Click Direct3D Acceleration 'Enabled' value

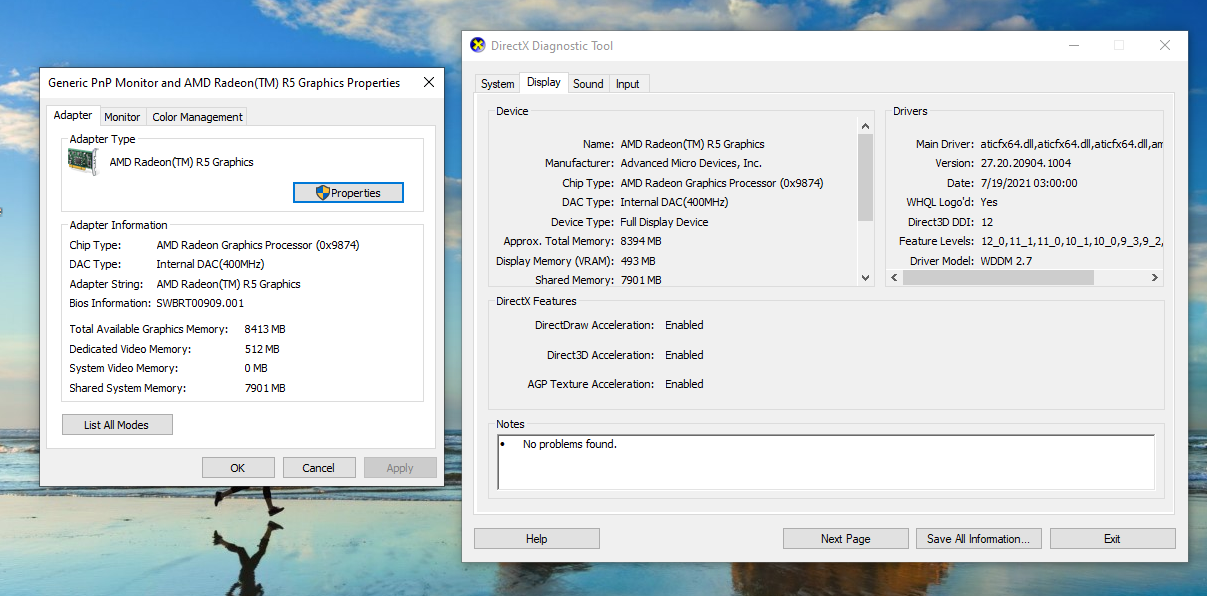[x=684, y=355]
